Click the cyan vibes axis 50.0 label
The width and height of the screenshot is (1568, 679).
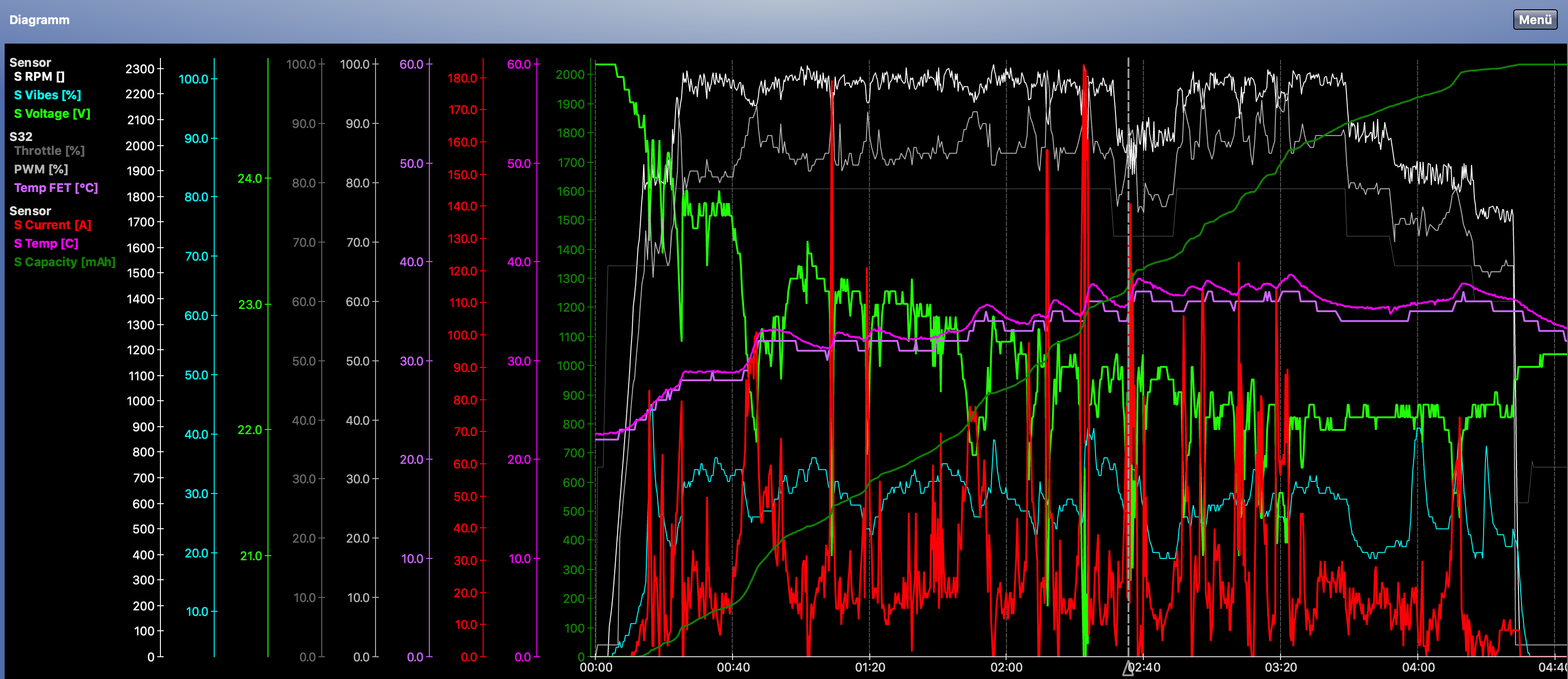[x=197, y=375]
